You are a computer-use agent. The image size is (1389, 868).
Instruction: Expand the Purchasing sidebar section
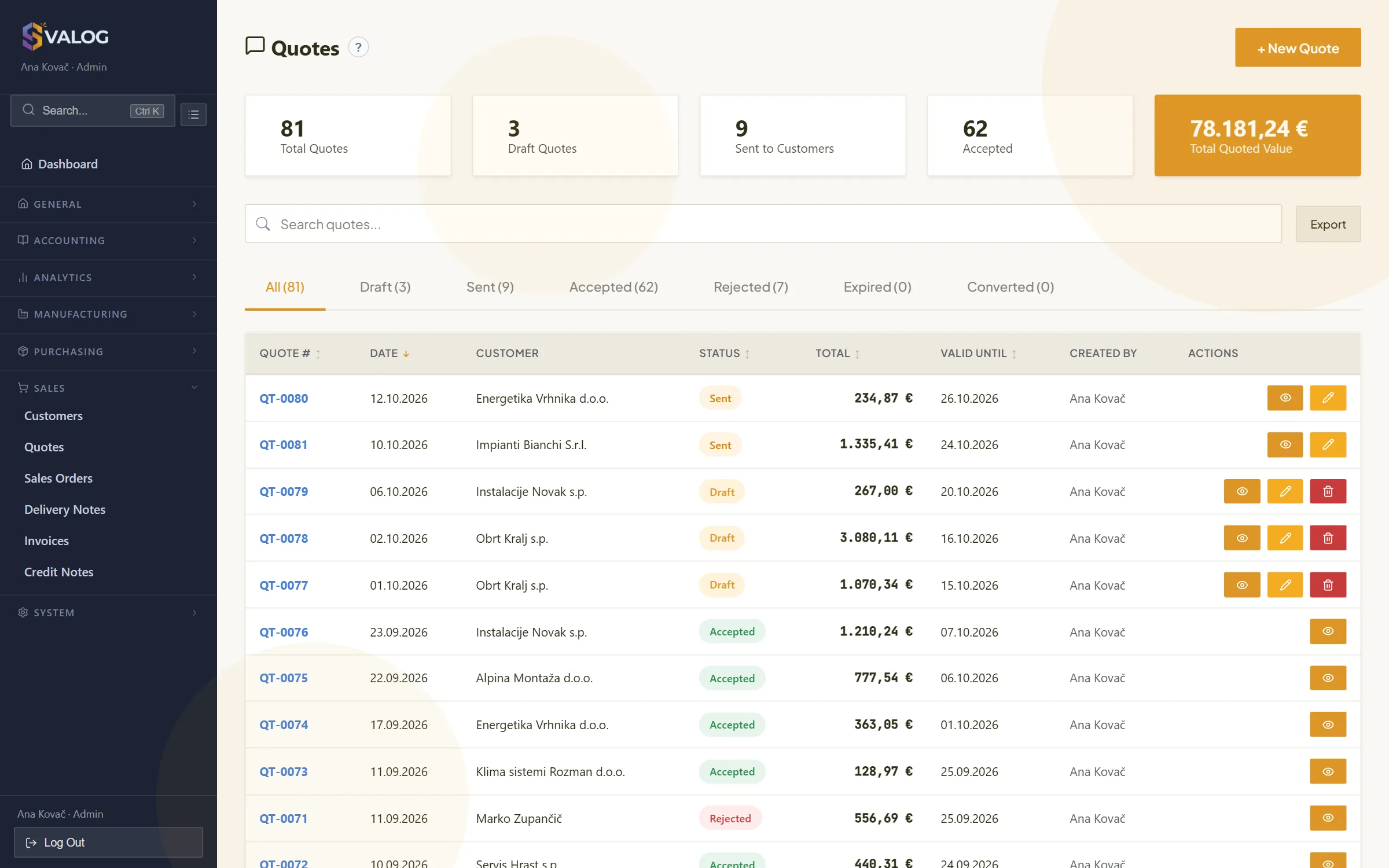[108, 352]
